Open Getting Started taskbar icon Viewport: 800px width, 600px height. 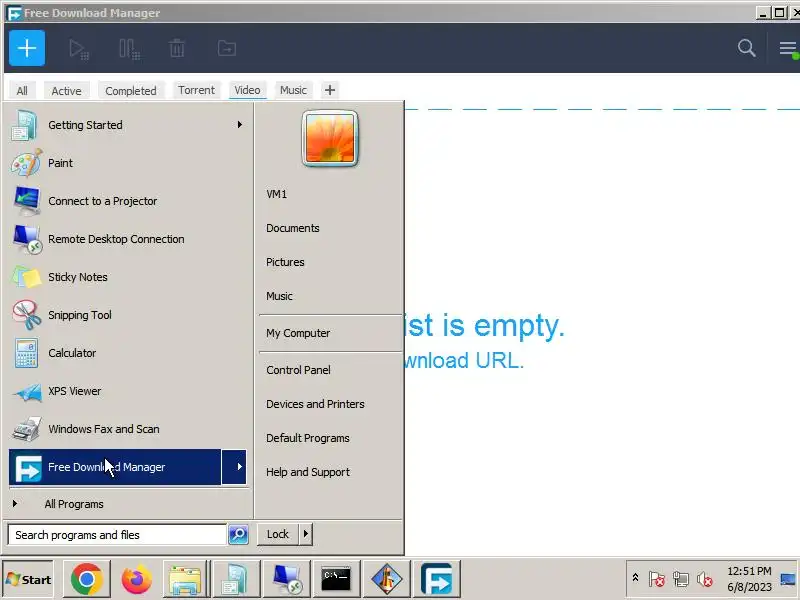[x=236, y=579]
